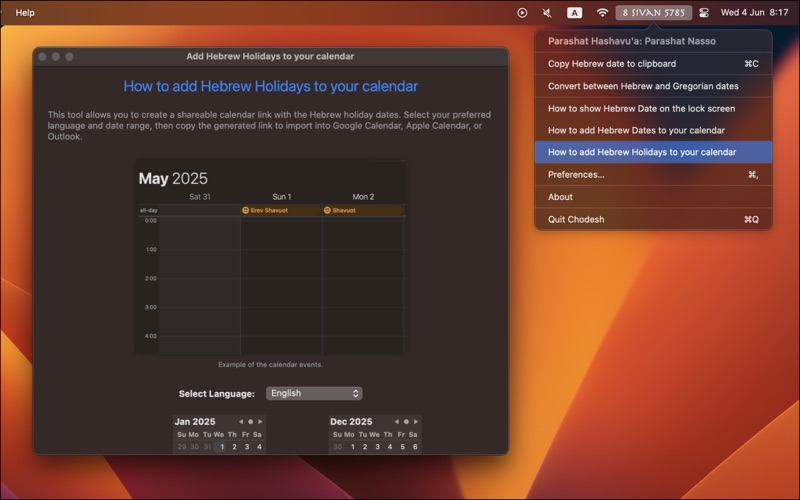
Task: Click the blue How to add Hebrew Holidays heading
Action: click(270, 86)
